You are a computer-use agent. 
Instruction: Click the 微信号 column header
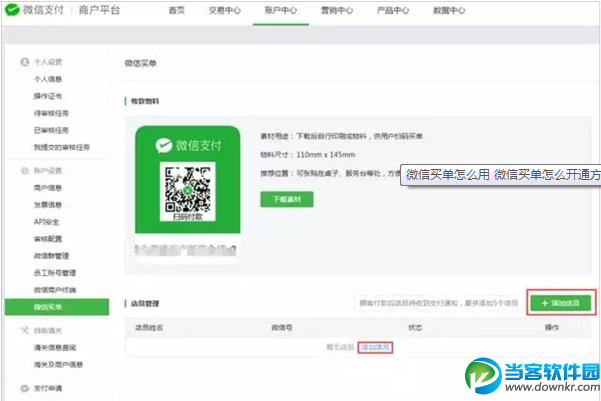(x=282, y=328)
